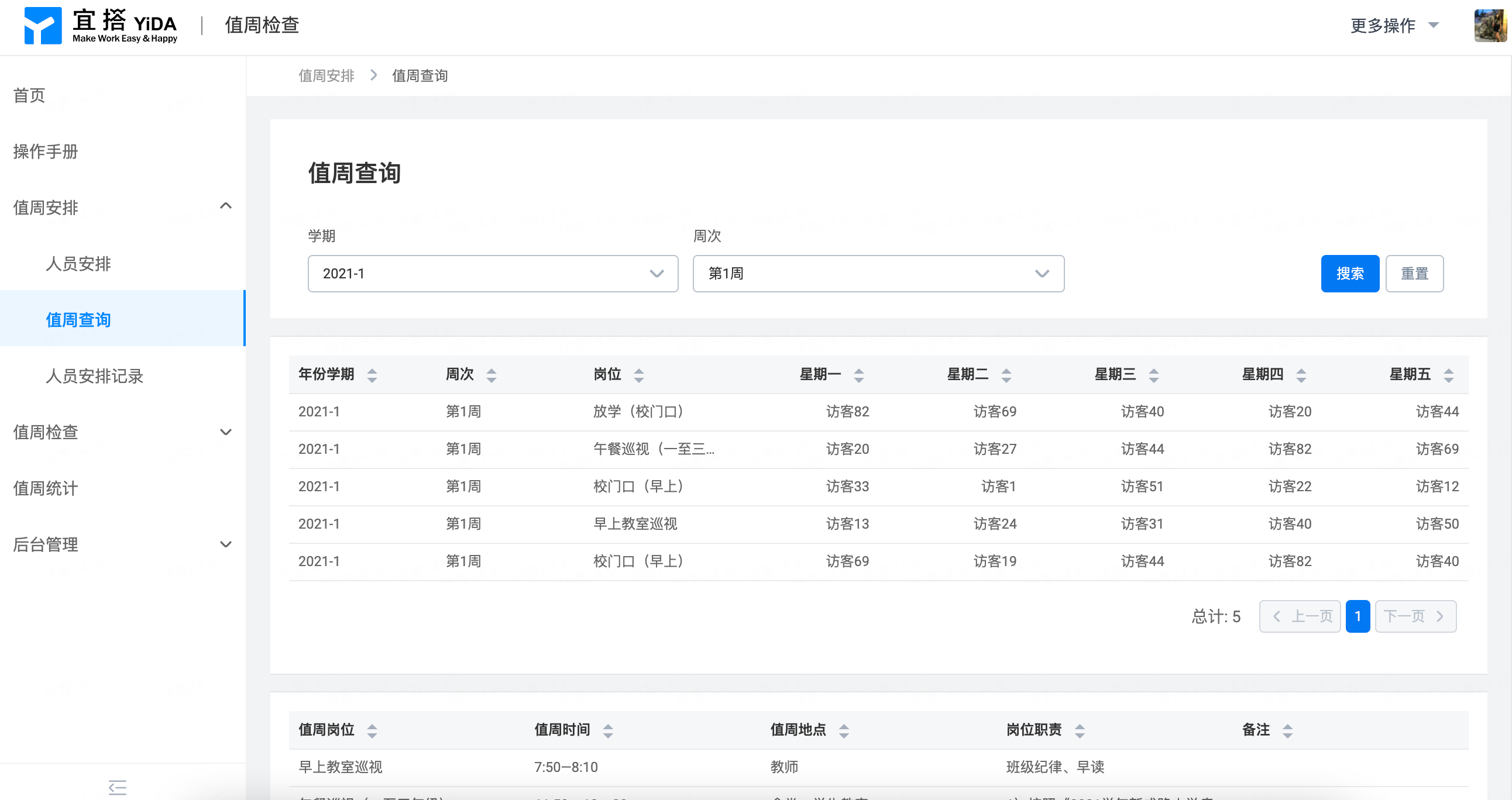Image resolution: width=1512 pixels, height=800 pixels.
Task: Click the sidebar collapse icon at bottom
Action: pyautogui.click(x=118, y=787)
